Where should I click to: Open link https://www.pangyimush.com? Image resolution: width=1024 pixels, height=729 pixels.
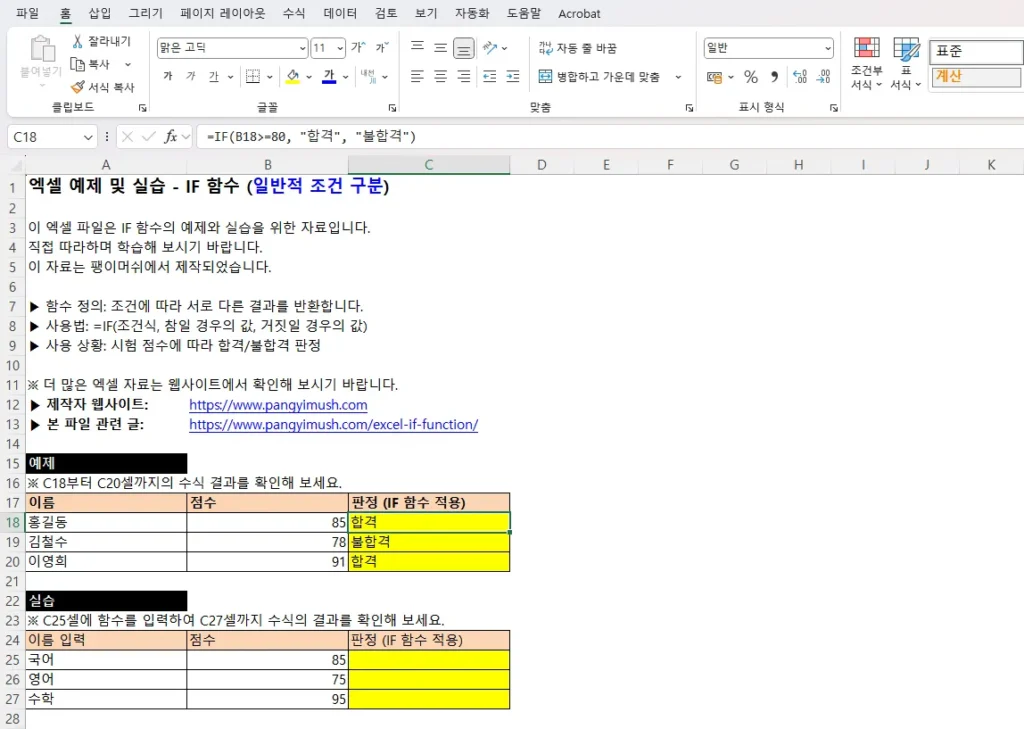(x=278, y=405)
